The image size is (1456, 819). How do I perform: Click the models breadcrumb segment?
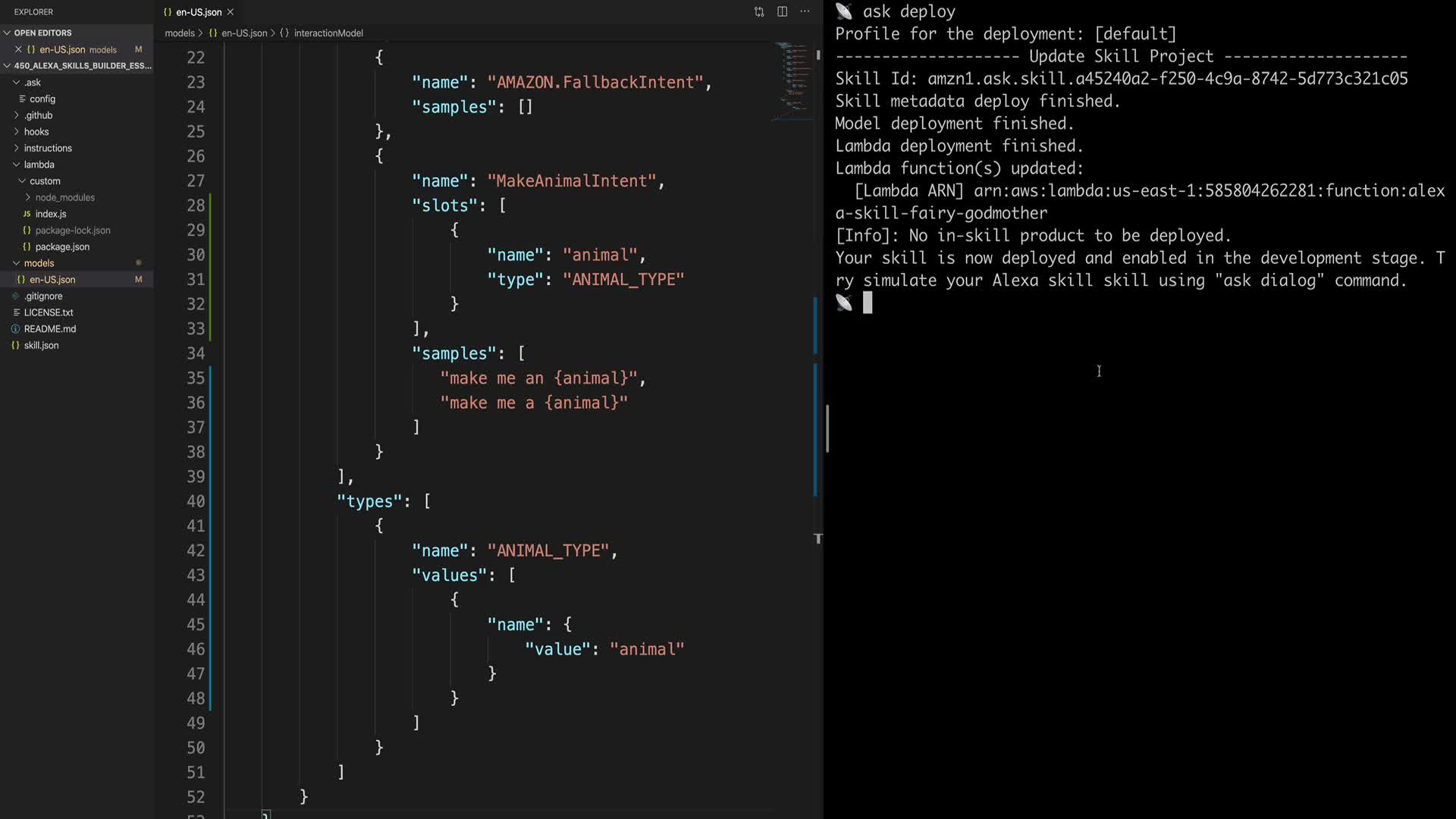[180, 33]
